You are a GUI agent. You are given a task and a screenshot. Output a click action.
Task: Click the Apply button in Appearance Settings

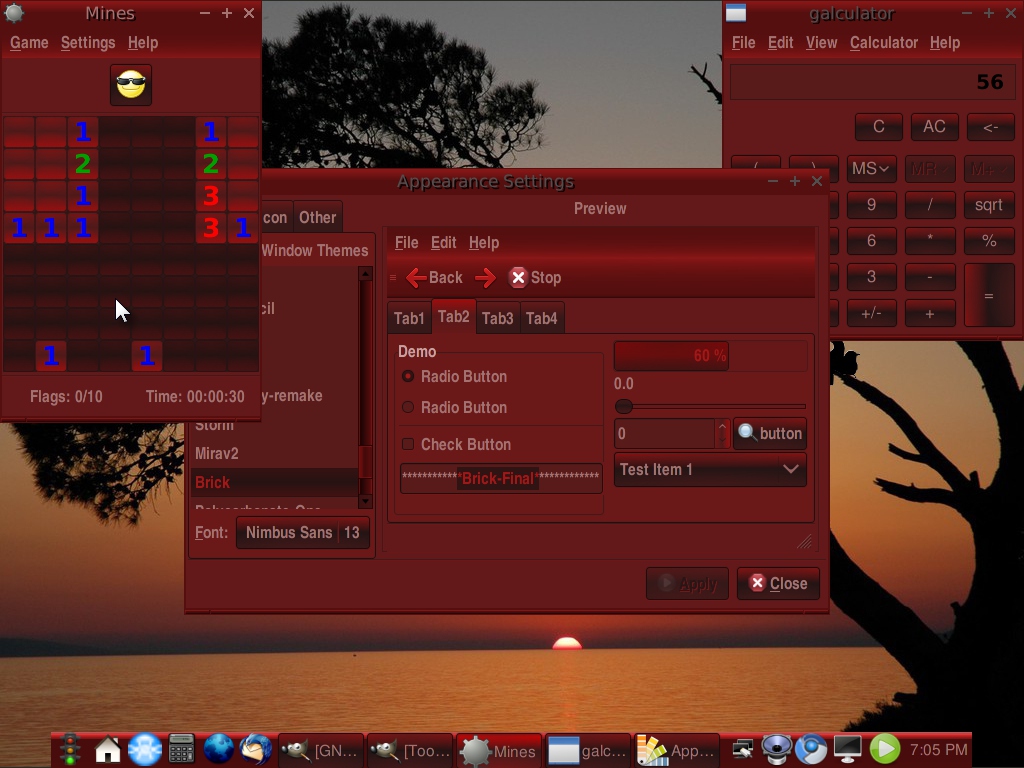(x=687, y=583)
